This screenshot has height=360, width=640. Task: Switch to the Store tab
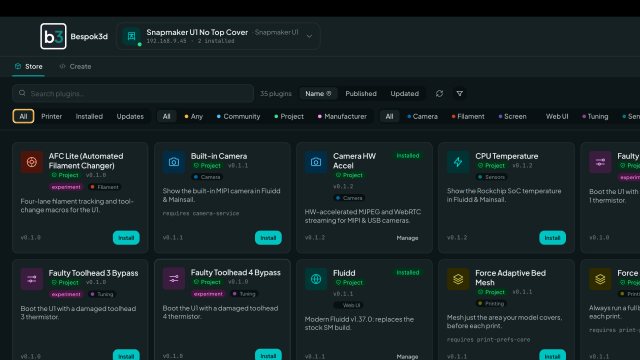(x=29, y=67)
